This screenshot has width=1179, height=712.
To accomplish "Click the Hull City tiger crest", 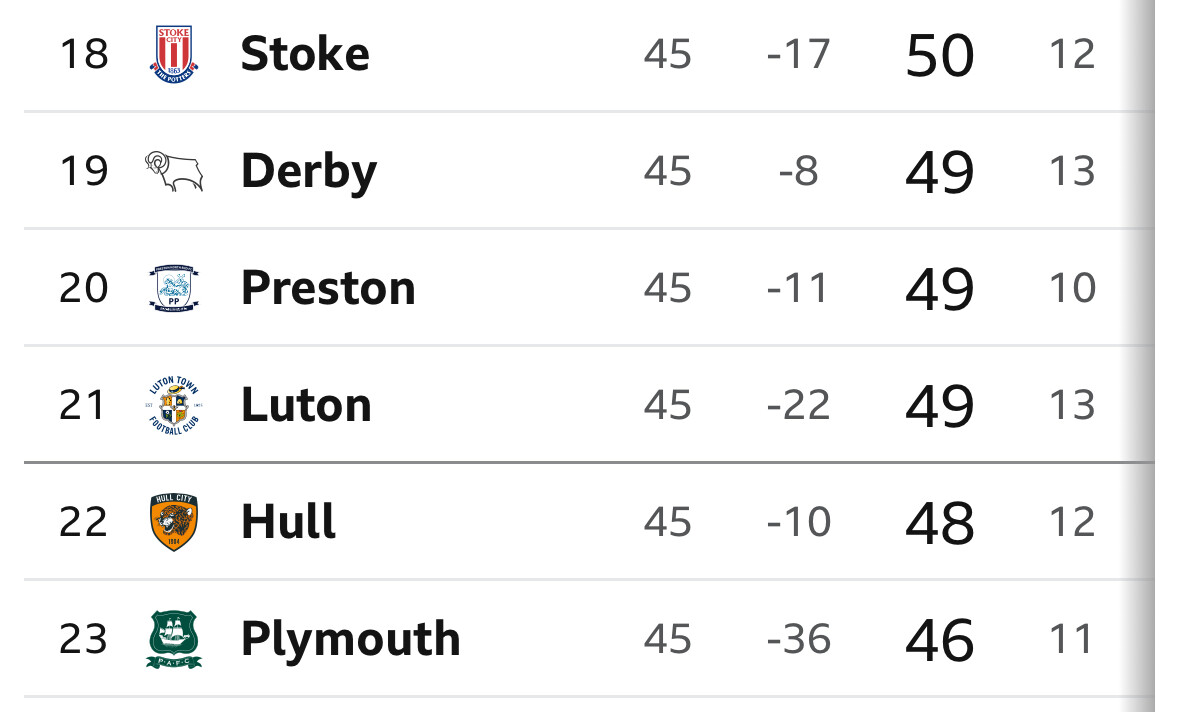I will pos(174,523).
